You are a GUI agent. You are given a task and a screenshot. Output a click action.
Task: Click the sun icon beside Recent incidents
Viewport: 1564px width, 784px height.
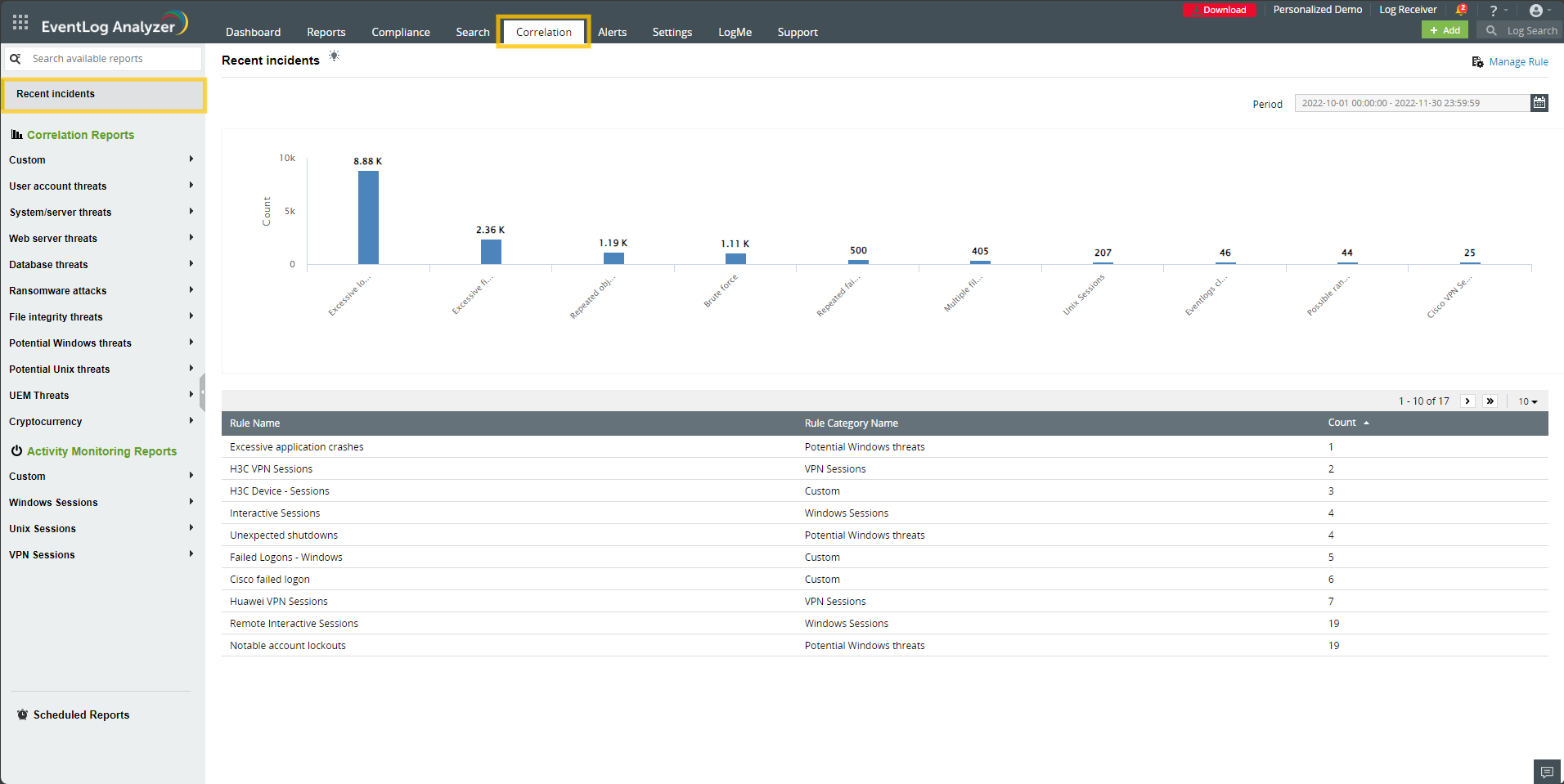pos(334,56)
